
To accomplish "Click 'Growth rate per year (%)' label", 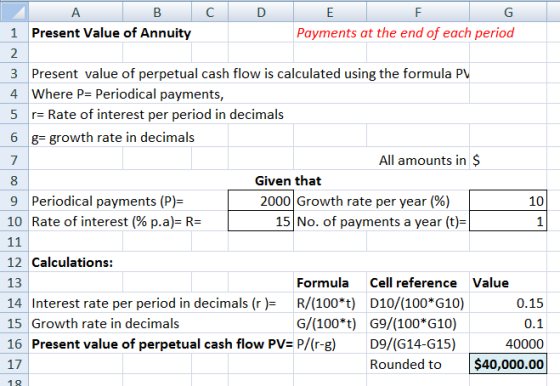I will (373, 201).
